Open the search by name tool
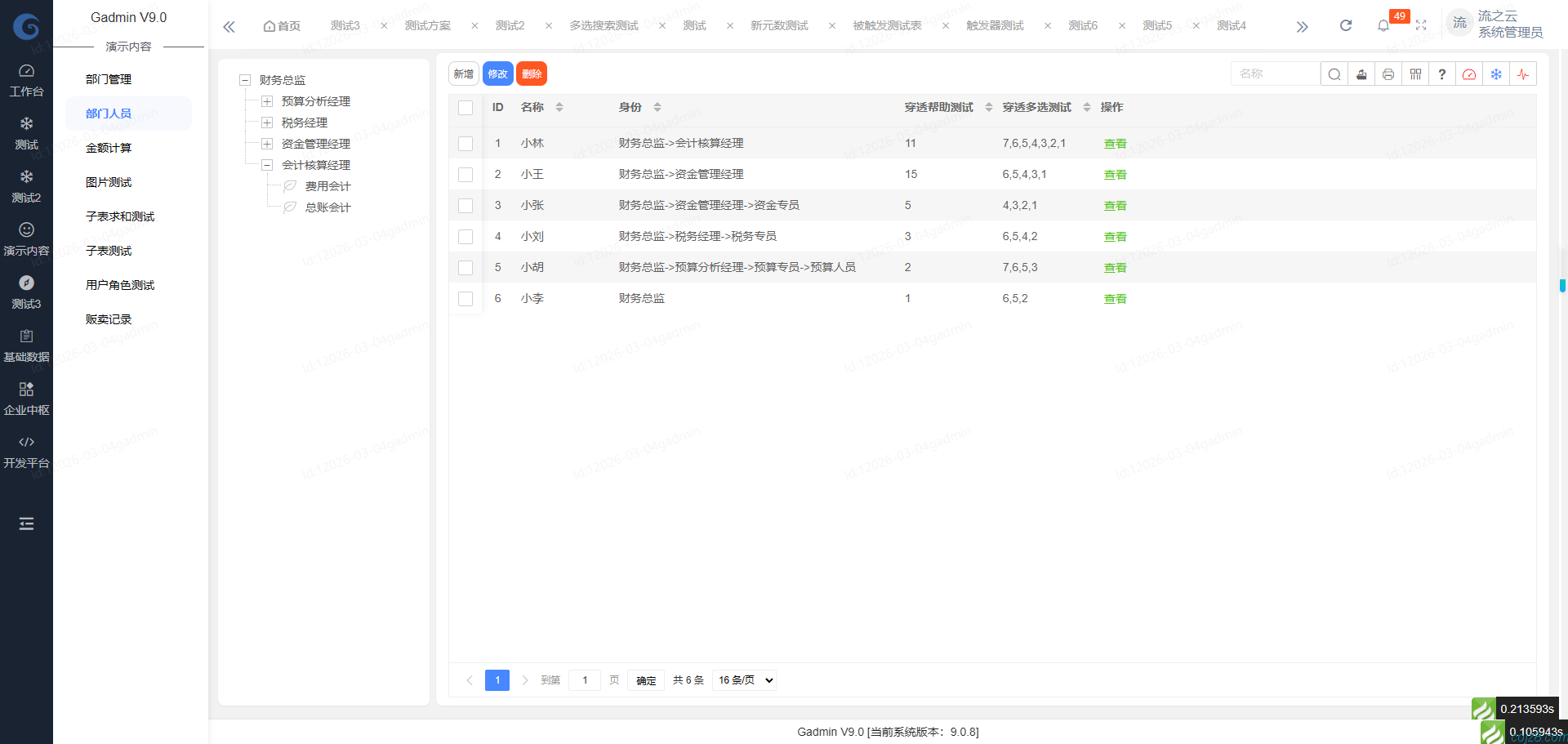This screenshot has height=744, width=1568. pos(1334,74)
